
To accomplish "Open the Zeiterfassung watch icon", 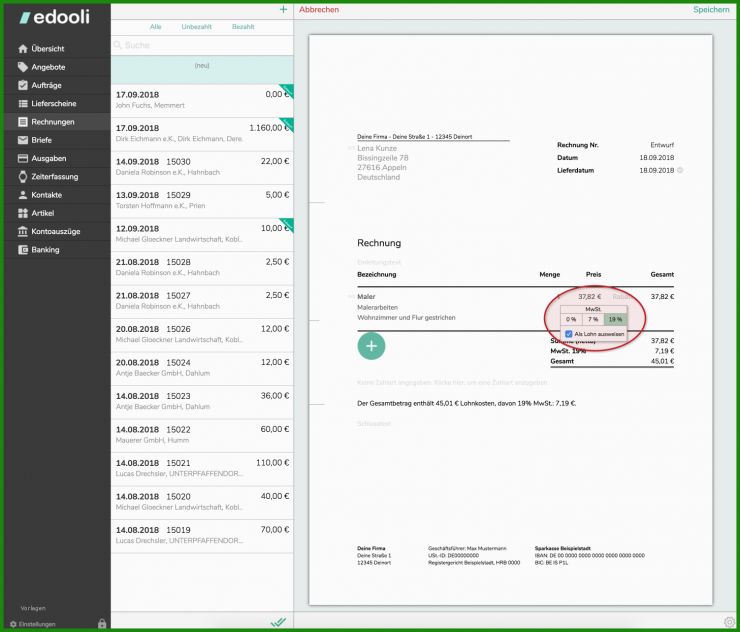I will tap(23, 177).
